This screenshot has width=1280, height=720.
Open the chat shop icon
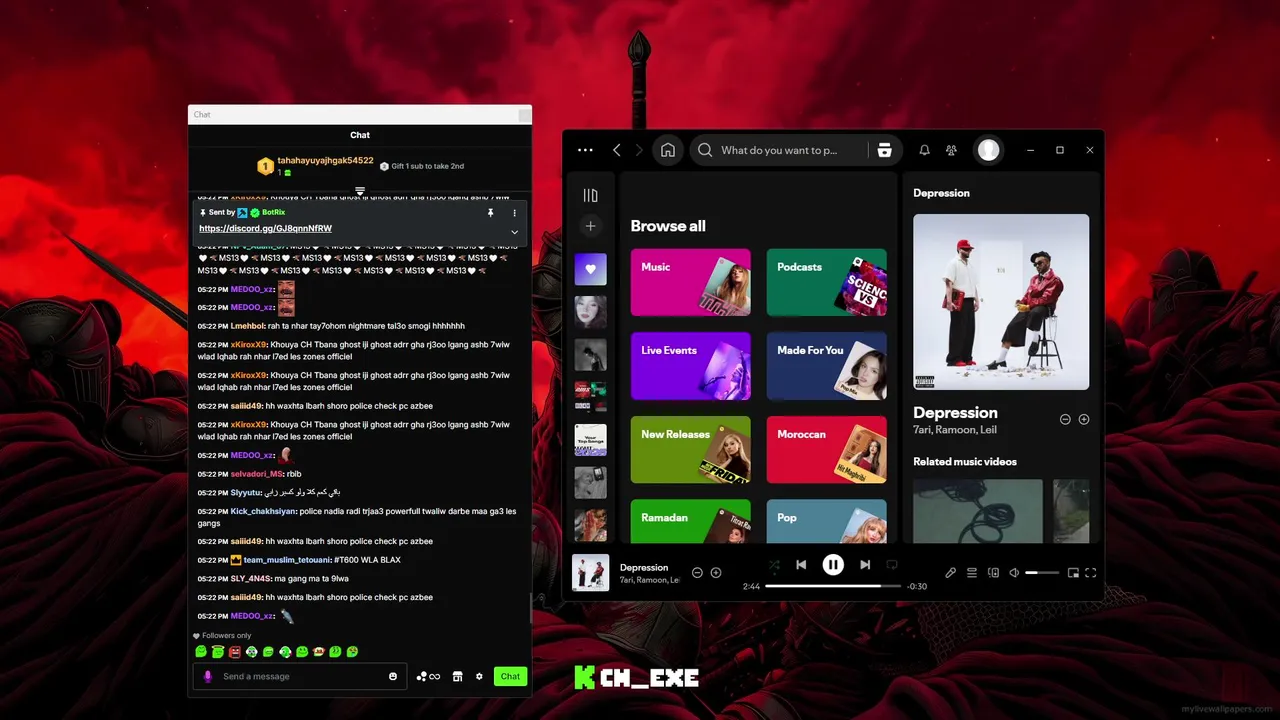click(457, 677)
